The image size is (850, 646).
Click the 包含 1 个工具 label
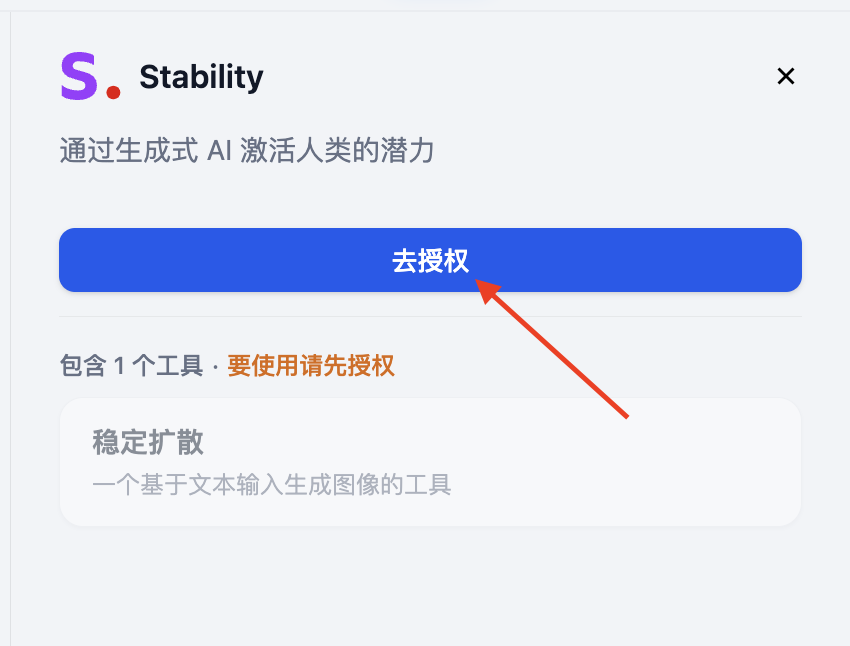(131, 365)
